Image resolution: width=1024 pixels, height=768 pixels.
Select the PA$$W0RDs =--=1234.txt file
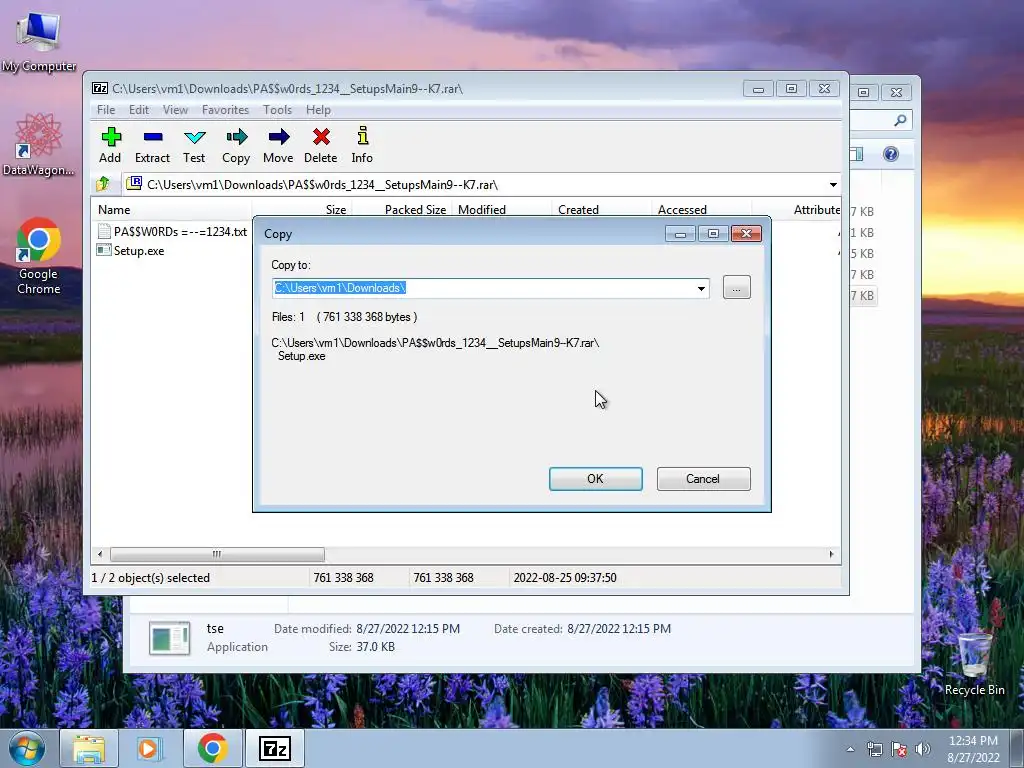click(172, 231)
